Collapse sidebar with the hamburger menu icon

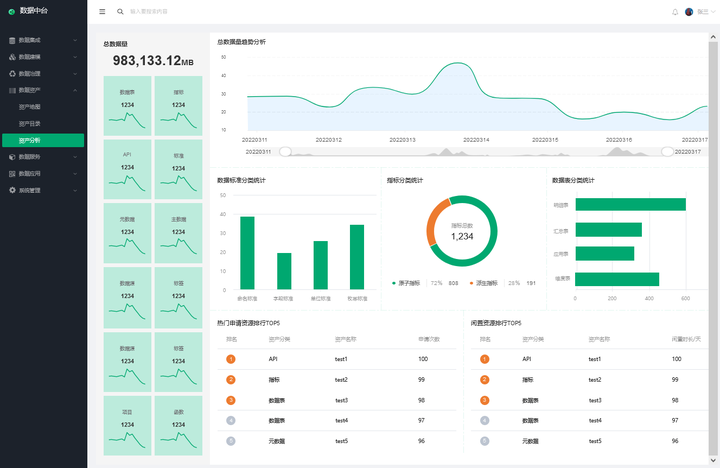102,11
